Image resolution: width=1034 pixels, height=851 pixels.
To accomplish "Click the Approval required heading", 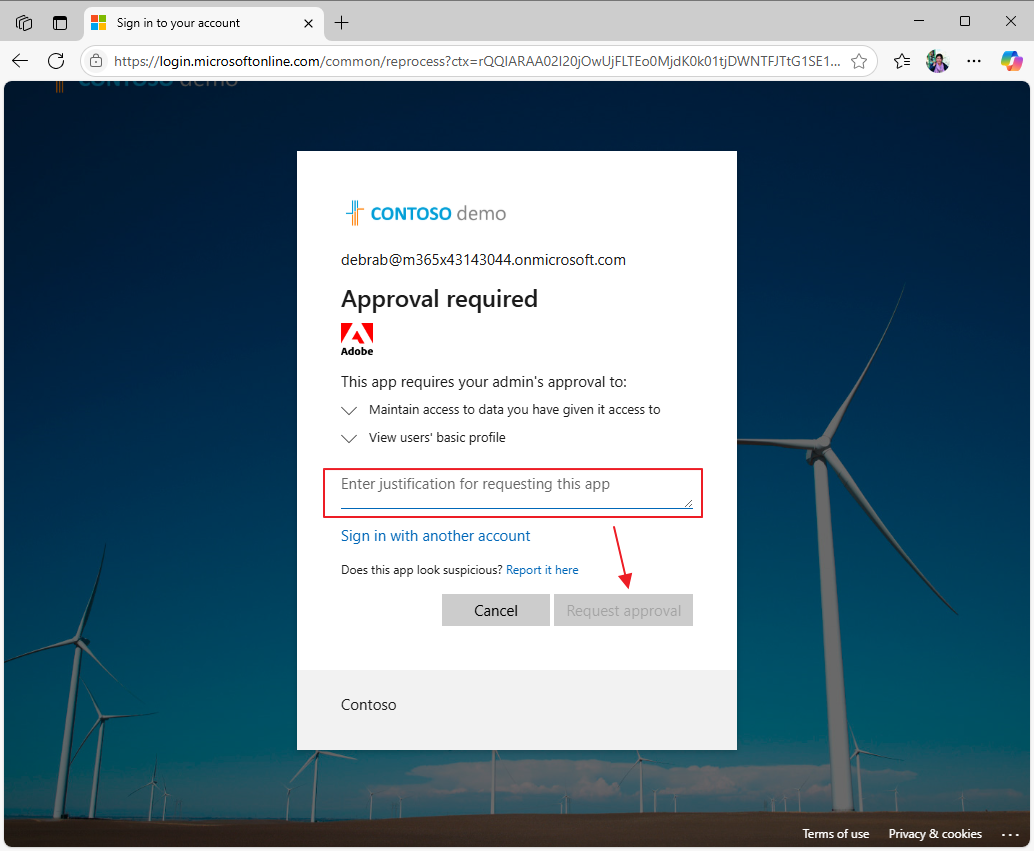I will pos(439,299).
